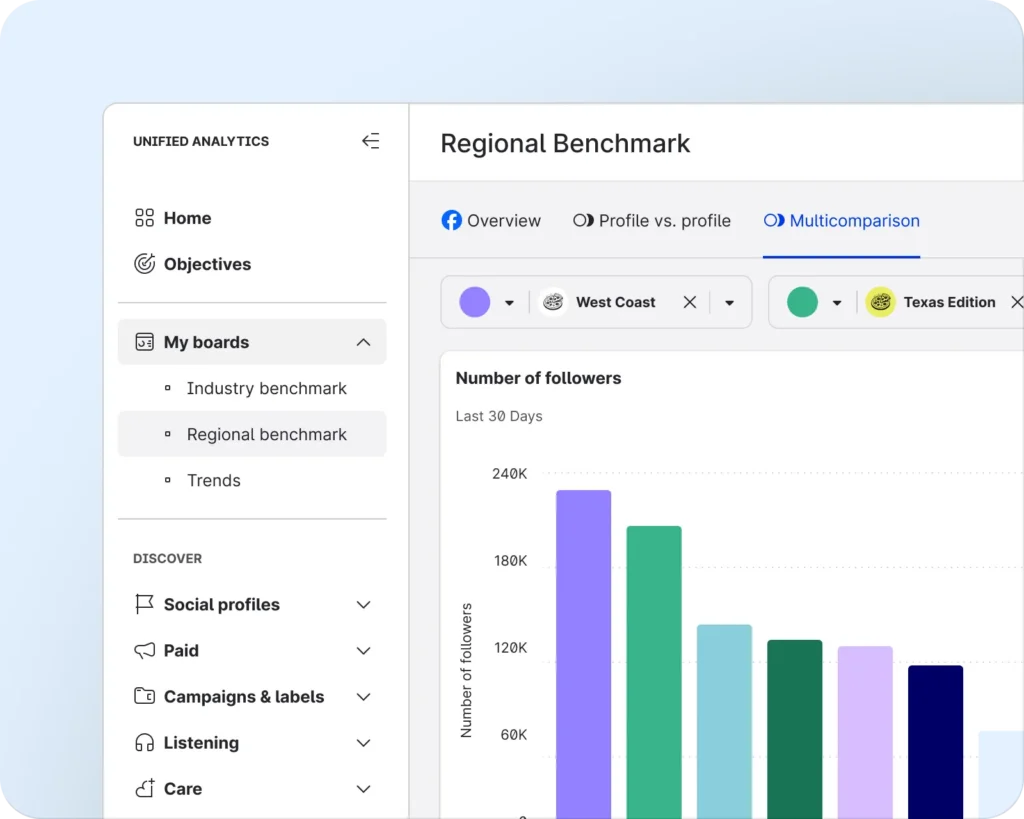Remove the West Coast profile
Viewport: 1024px width, 819px height.
pyautogui.click(x=689, y=302)
